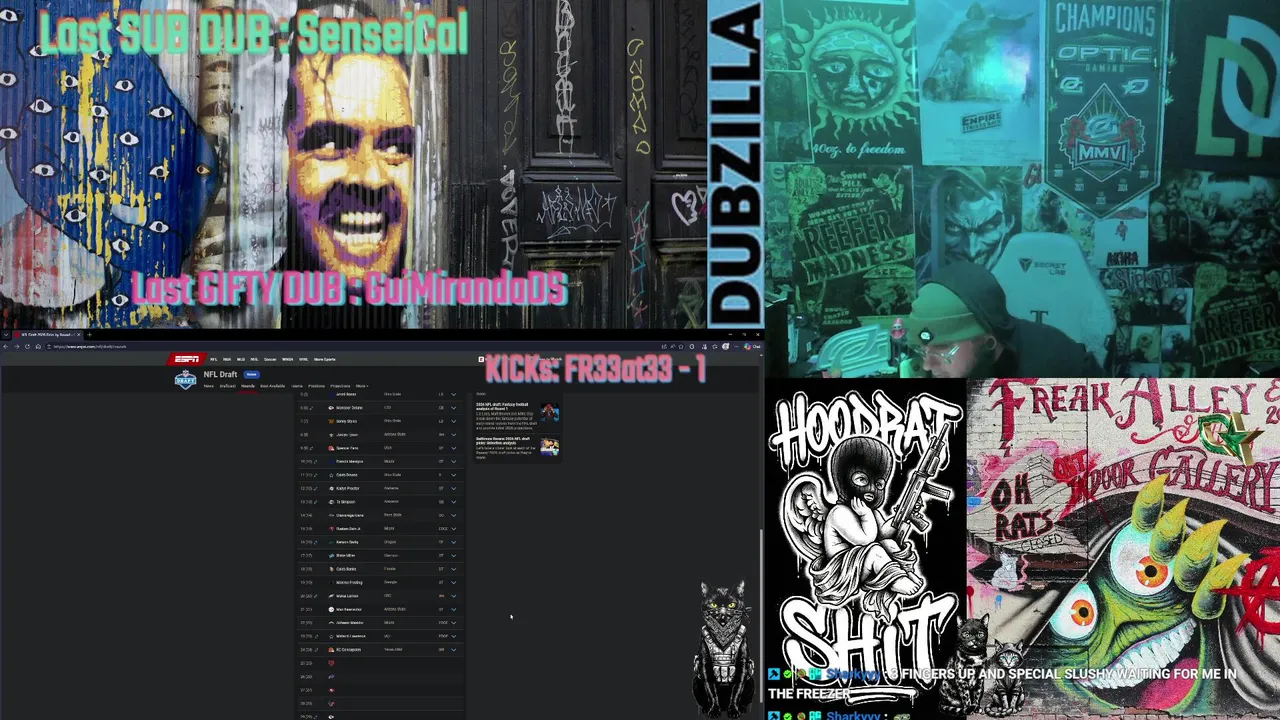Click the ESPN logo on the red banner
The height and width of the screenshot is (720, 1280).
(186, 359)
